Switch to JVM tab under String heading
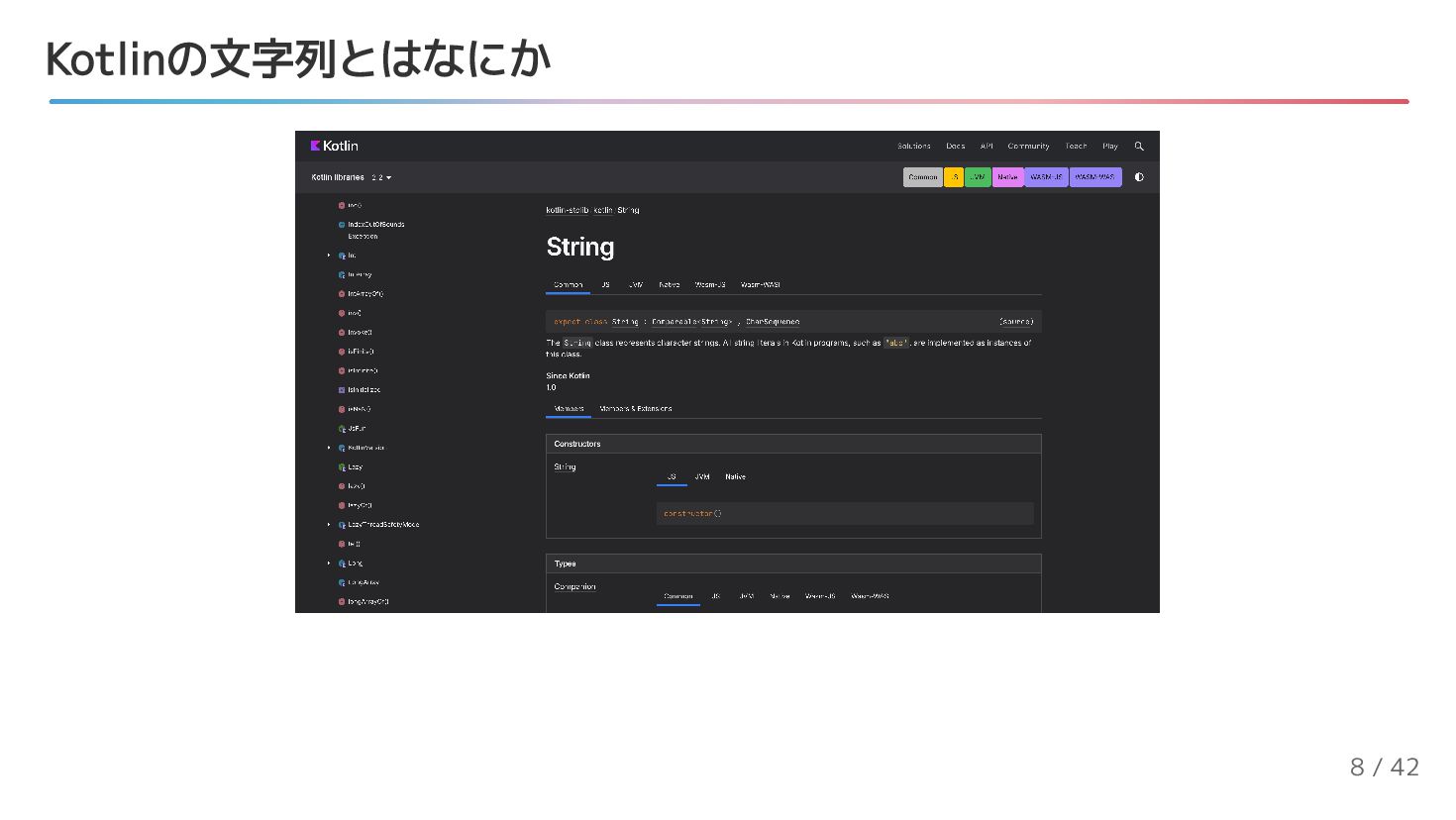 tap(636, 285)
